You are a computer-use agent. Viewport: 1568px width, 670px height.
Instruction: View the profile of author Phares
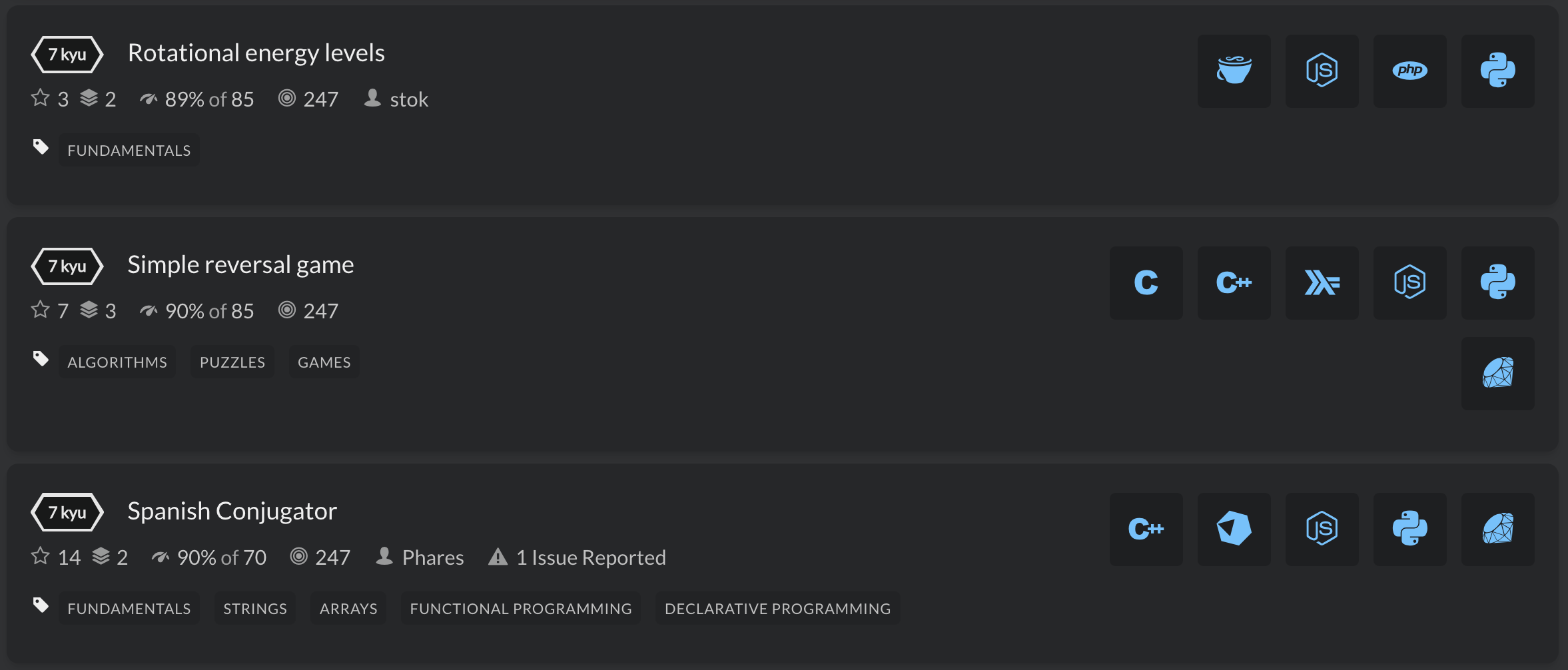pyautogui.click(x=432, y=557)
